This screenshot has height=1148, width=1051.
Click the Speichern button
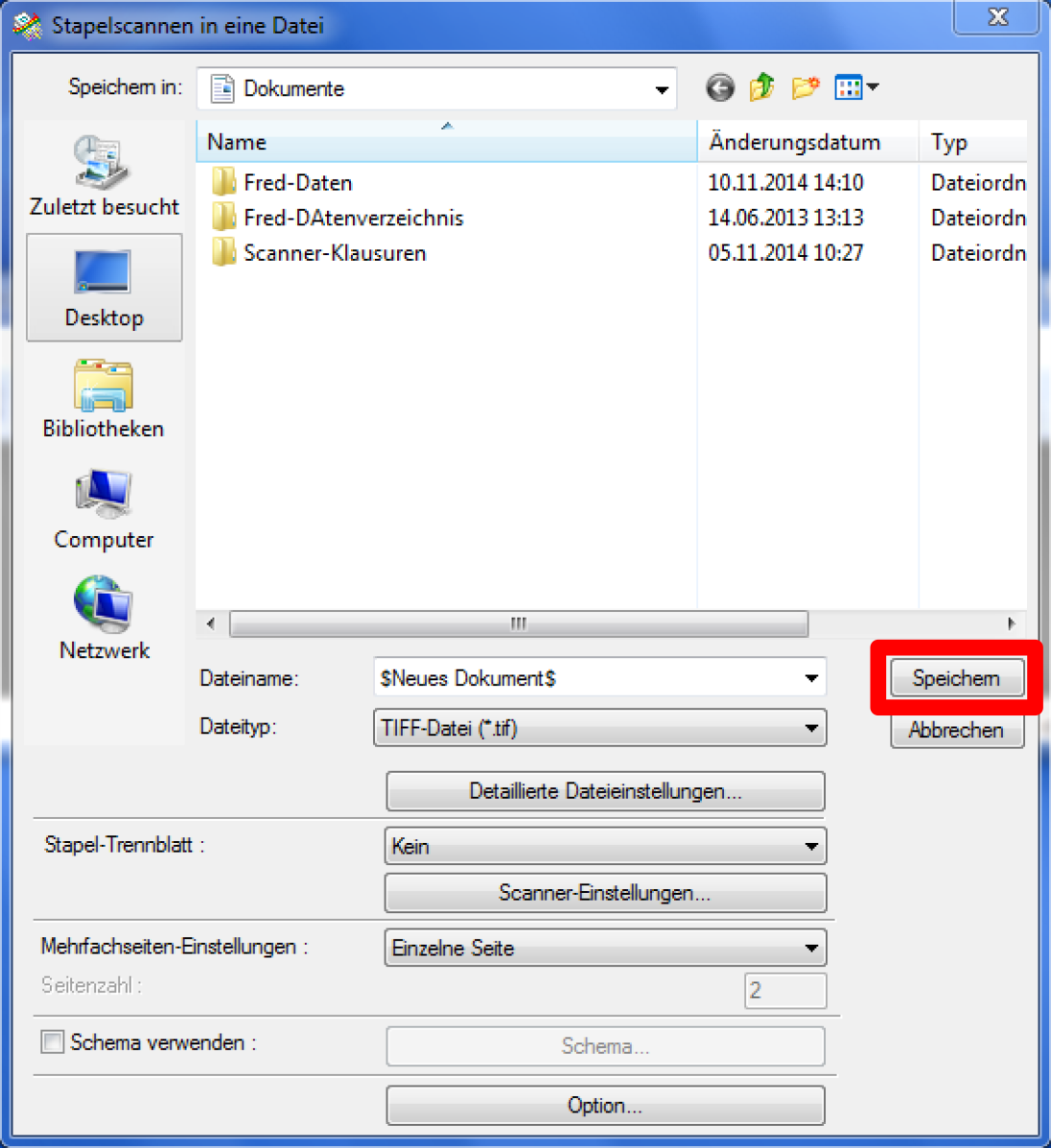tap(956, 678)
